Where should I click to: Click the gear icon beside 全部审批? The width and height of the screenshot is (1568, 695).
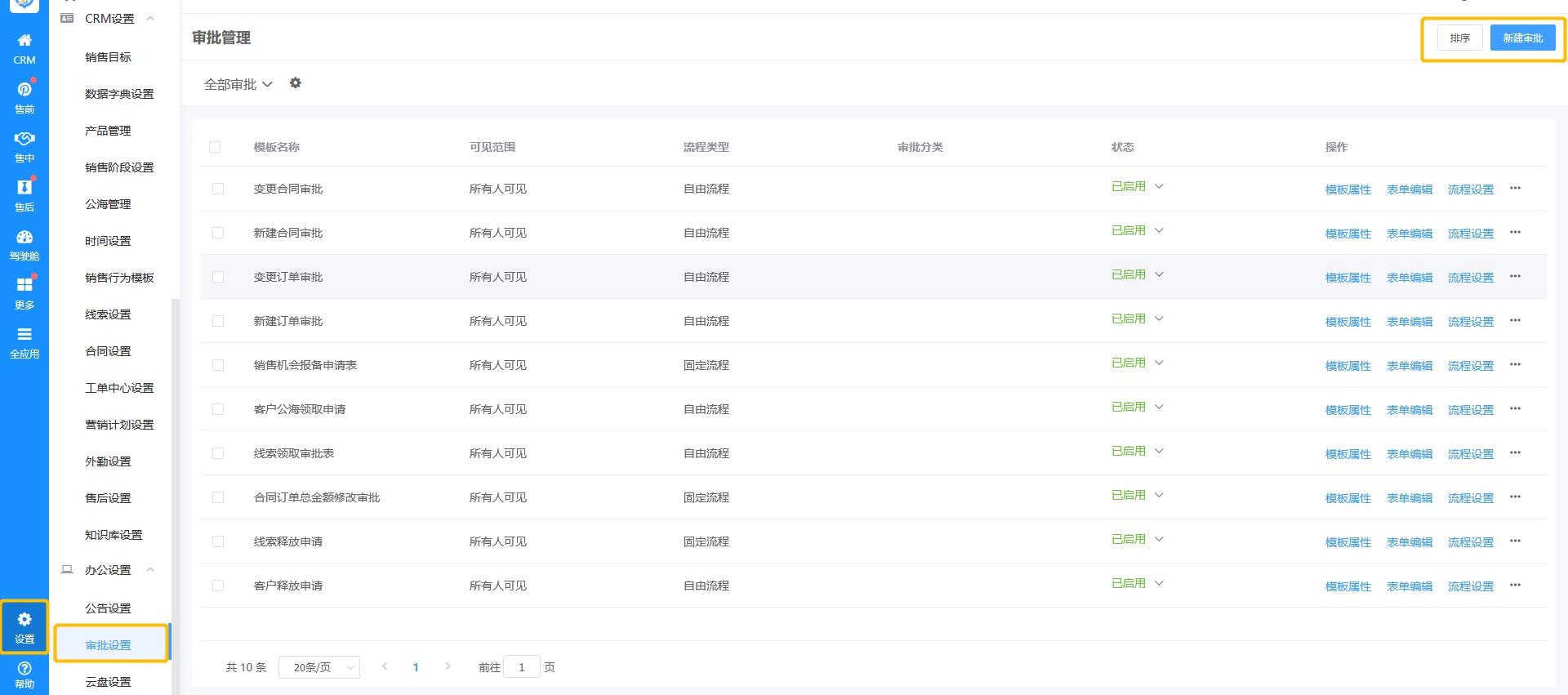(296, 83)
